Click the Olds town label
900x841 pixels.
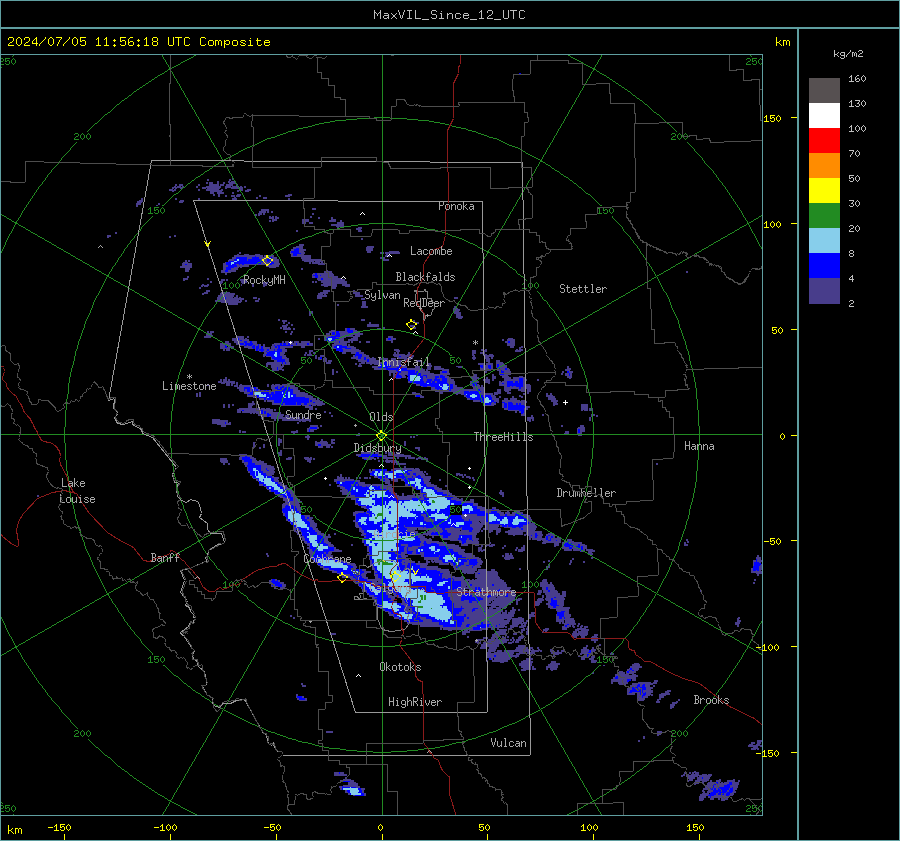click(x=381, y=416)
